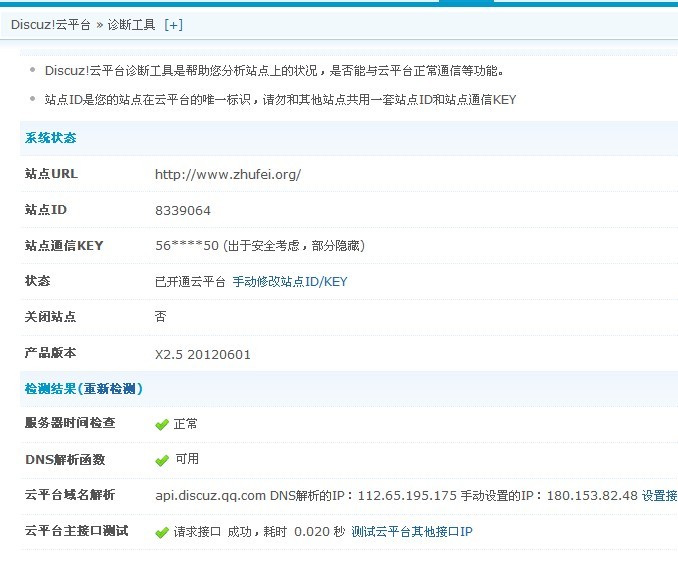Click the green check icon for DNS解析函数
Viewport: 678px width, 561px height.
pyautogui.click(x=161, y=460)
